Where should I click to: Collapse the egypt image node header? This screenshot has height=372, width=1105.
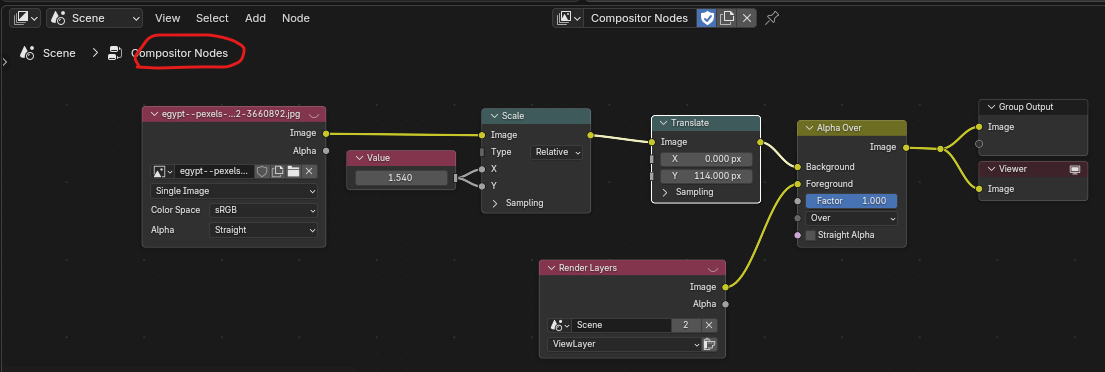click(x=153, y=114)
